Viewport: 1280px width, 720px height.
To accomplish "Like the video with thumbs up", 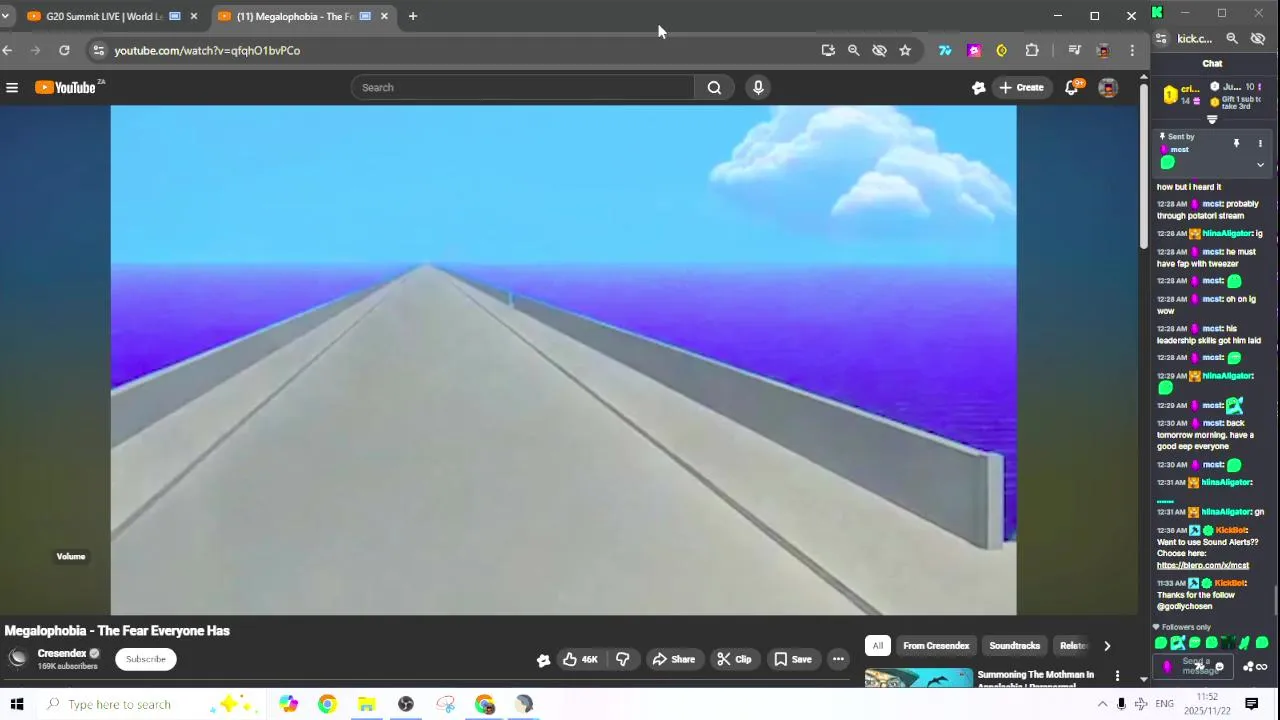I will click(579, 659).
